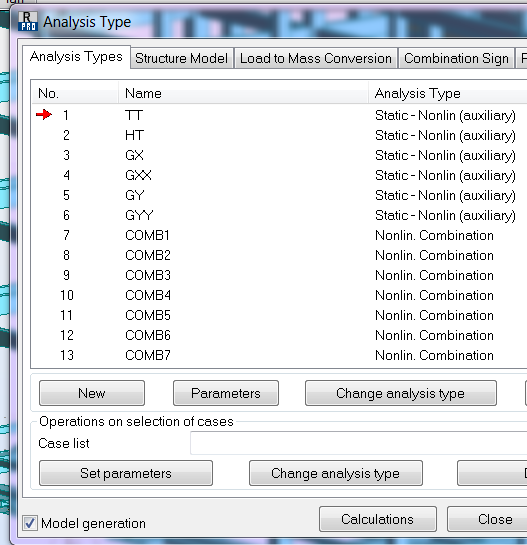
Task: Select case row GXX
Action: (x=279, y=175)
